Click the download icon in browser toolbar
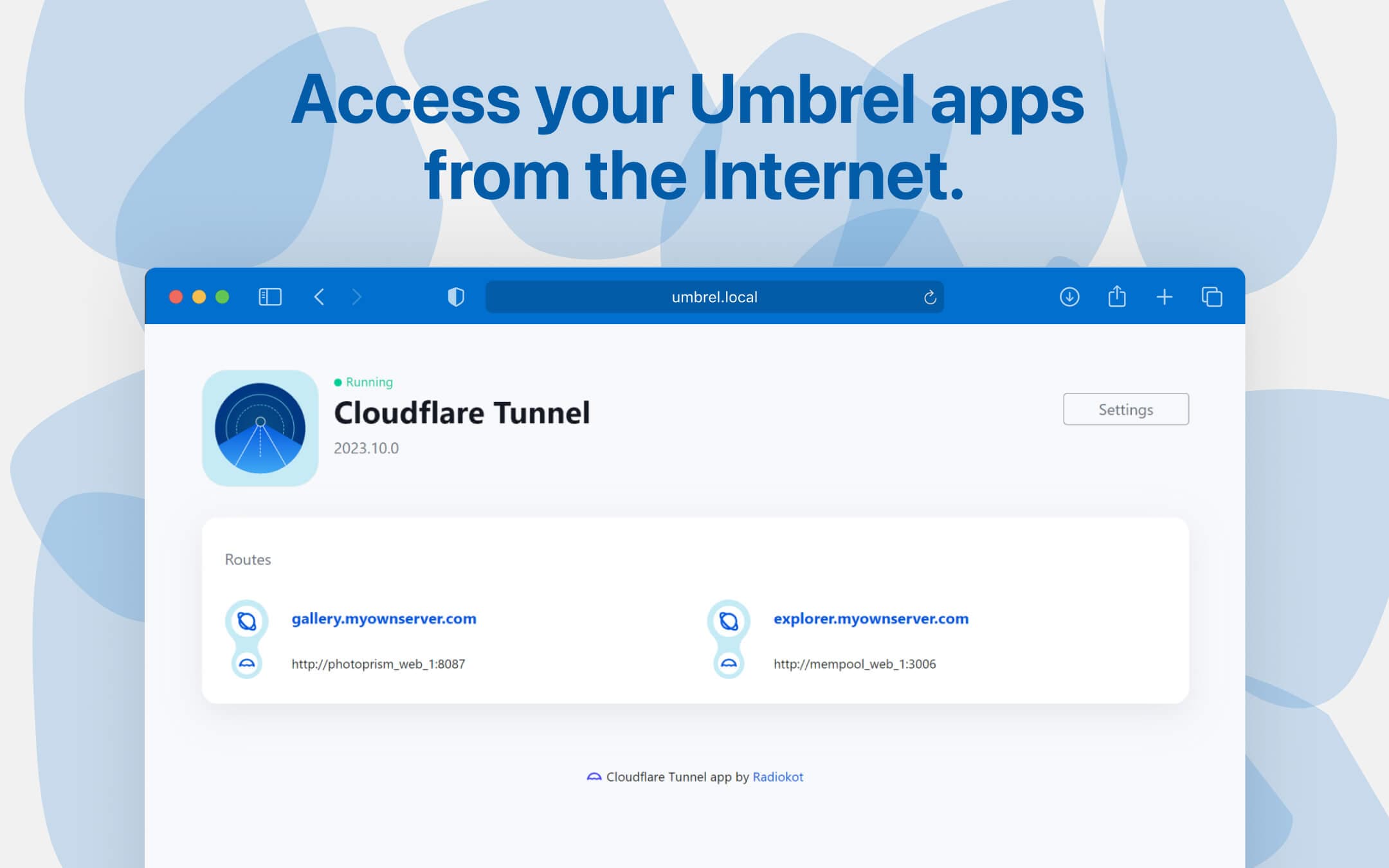The height and width of the screenshot is (868, 1389). [1068, 297]
